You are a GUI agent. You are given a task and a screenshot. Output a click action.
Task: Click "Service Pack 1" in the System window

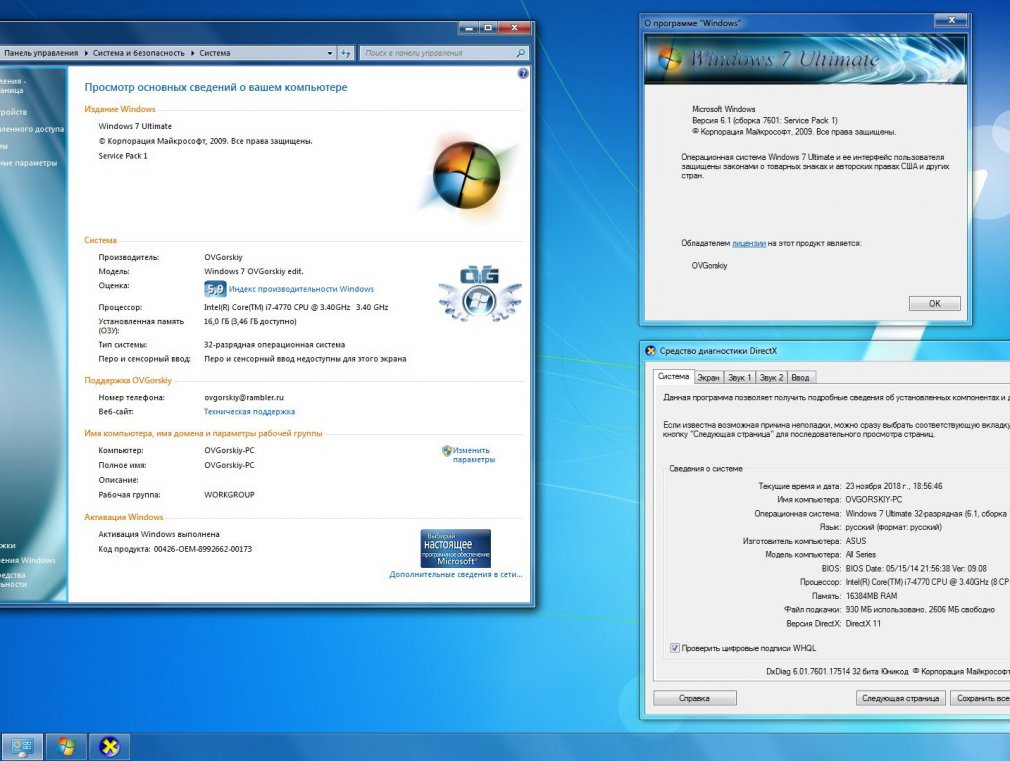pyautogui.click(x=123, y=156)
